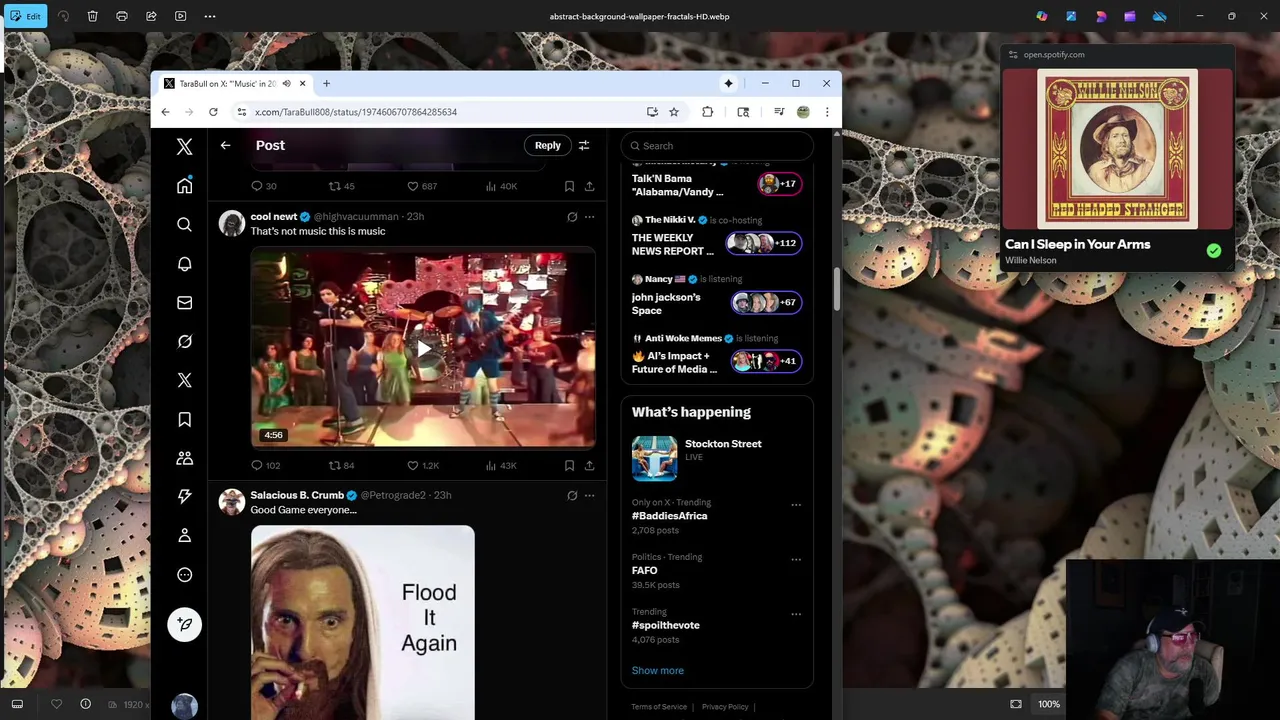The width and height of the screenshot is (1280, 720).
Task: Open the Stockton Street live event
Action: (x=716, y=457)
